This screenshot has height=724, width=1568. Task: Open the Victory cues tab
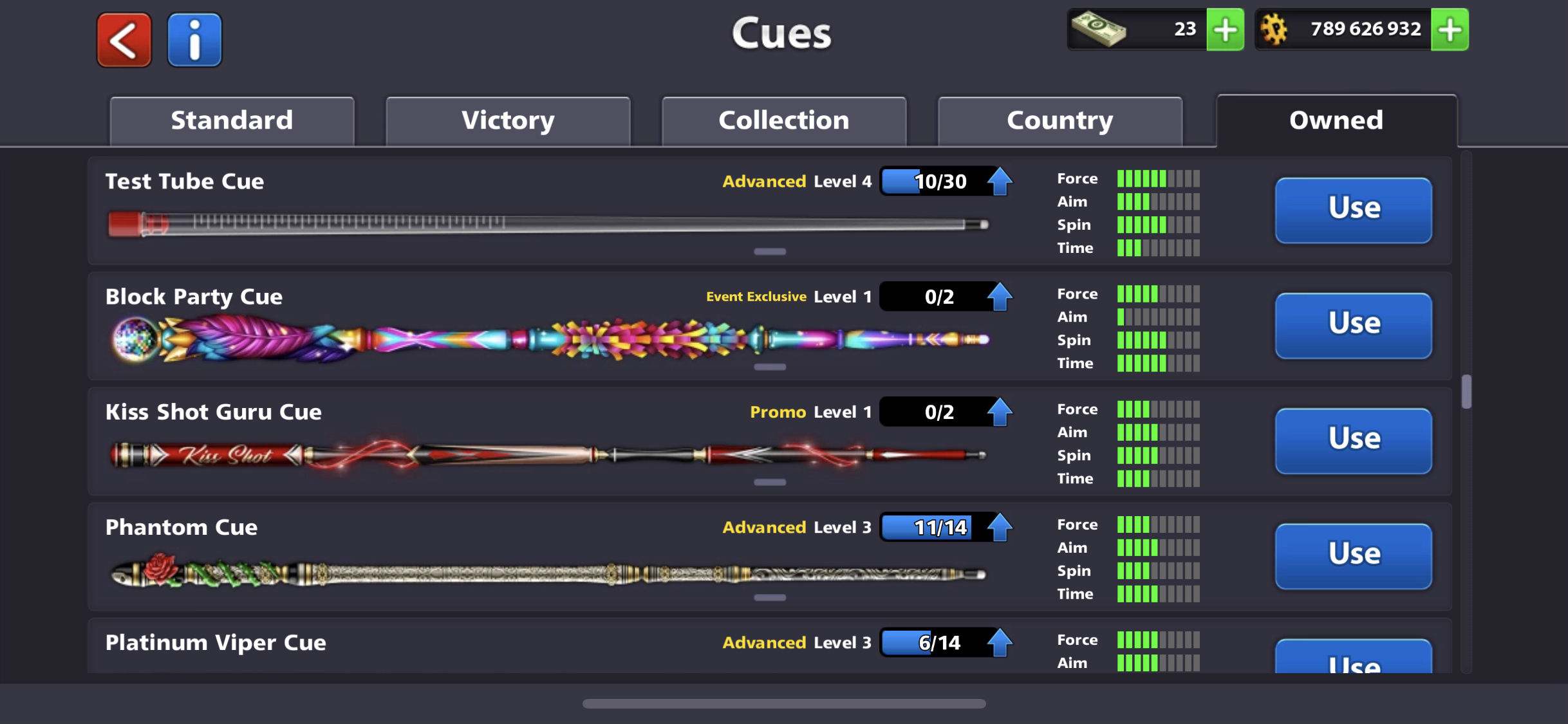coord(508,121)
